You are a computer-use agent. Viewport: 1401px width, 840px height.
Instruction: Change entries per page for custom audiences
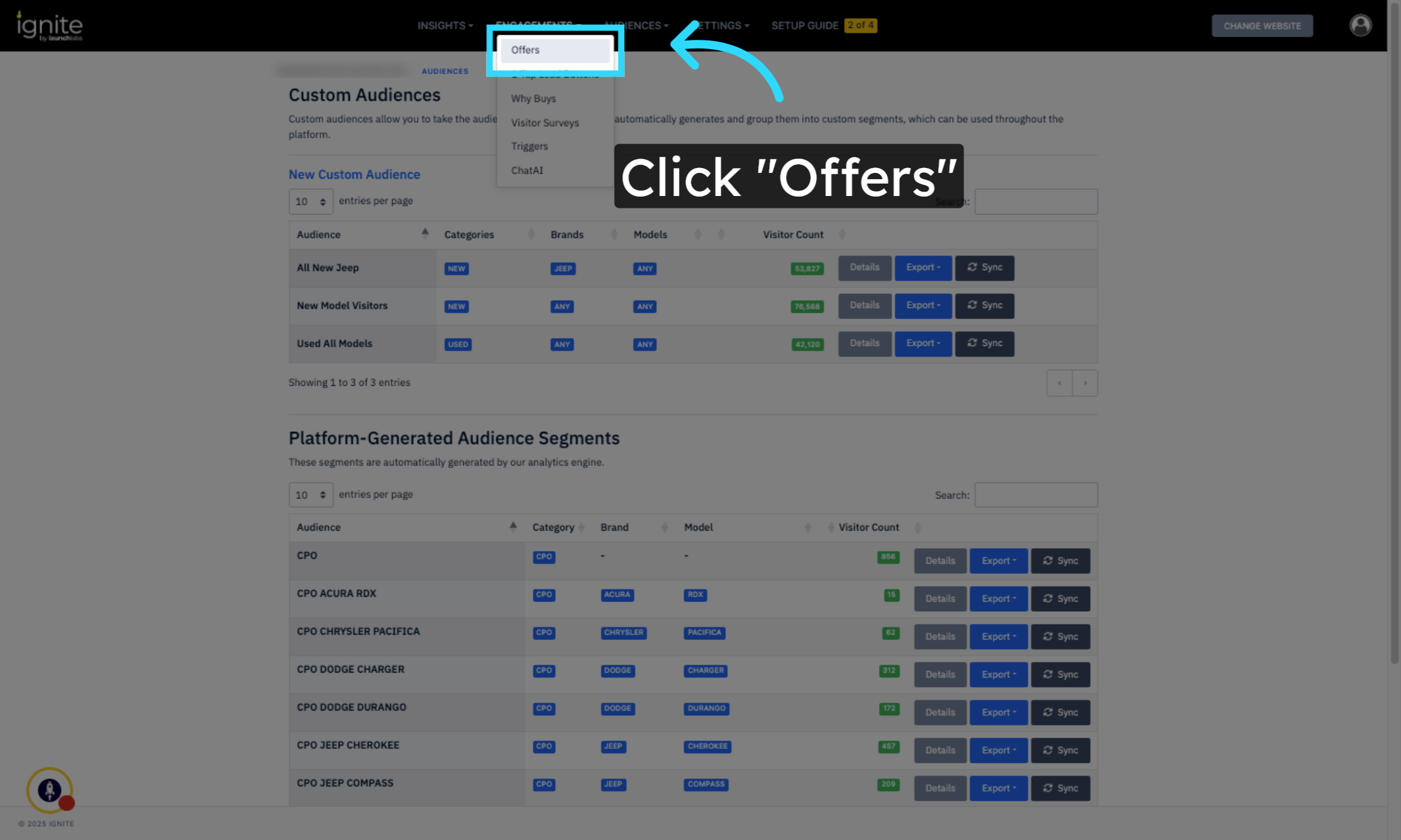tap(311, 202)
